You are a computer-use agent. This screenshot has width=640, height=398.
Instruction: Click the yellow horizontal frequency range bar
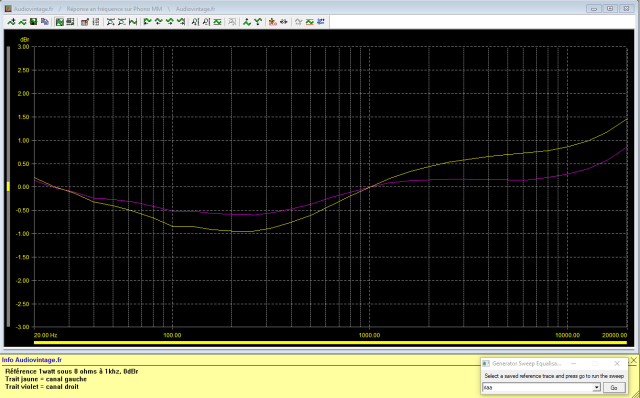tap(330, 342)
